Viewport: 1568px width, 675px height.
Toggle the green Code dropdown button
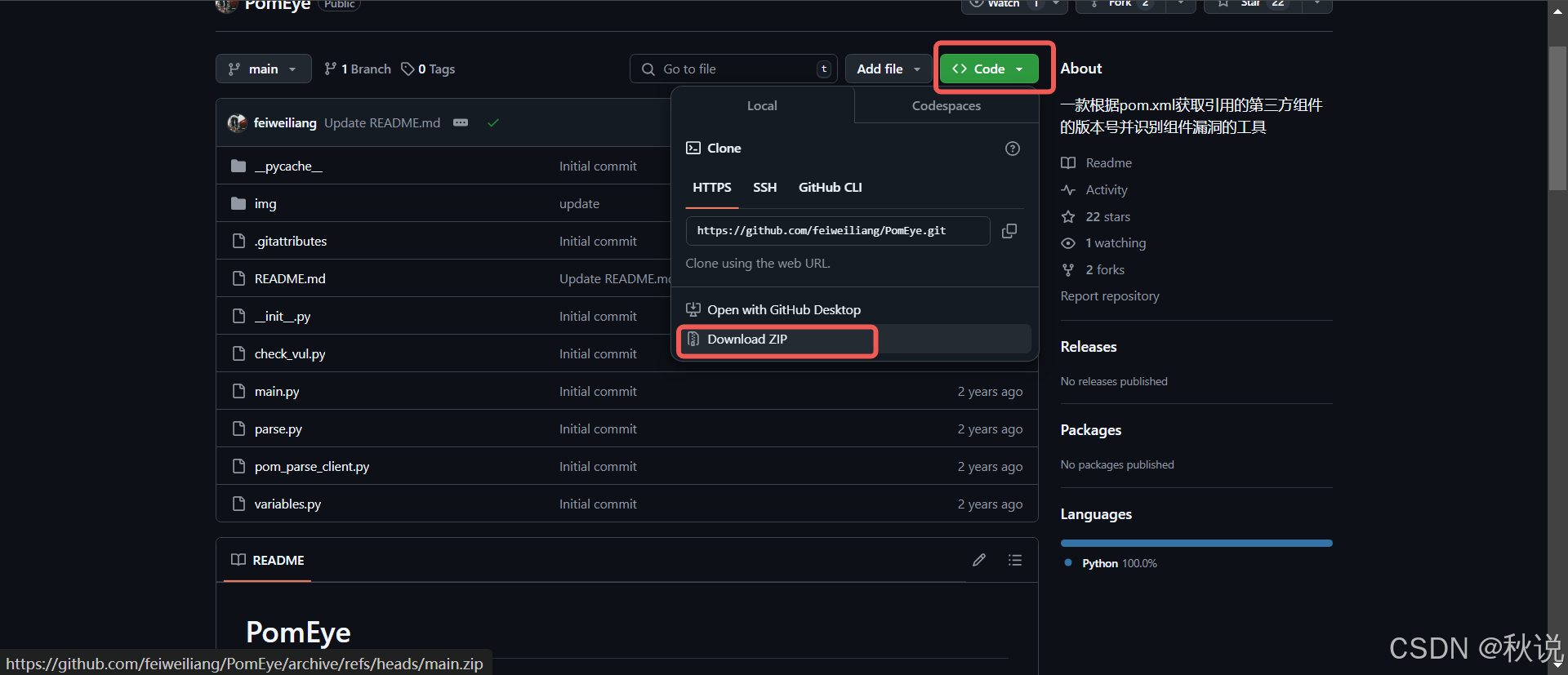tap(989, 69)
